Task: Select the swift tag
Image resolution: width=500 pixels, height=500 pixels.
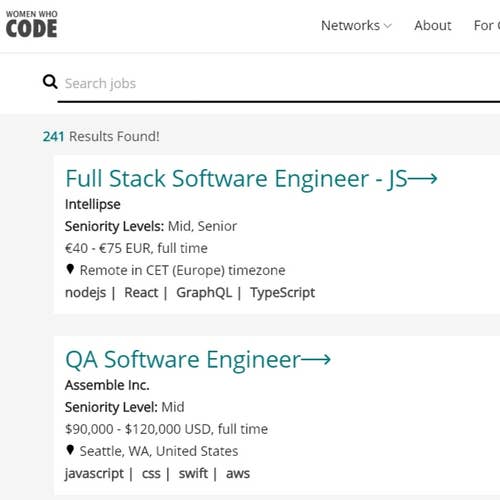Action: tap(193, 473)
